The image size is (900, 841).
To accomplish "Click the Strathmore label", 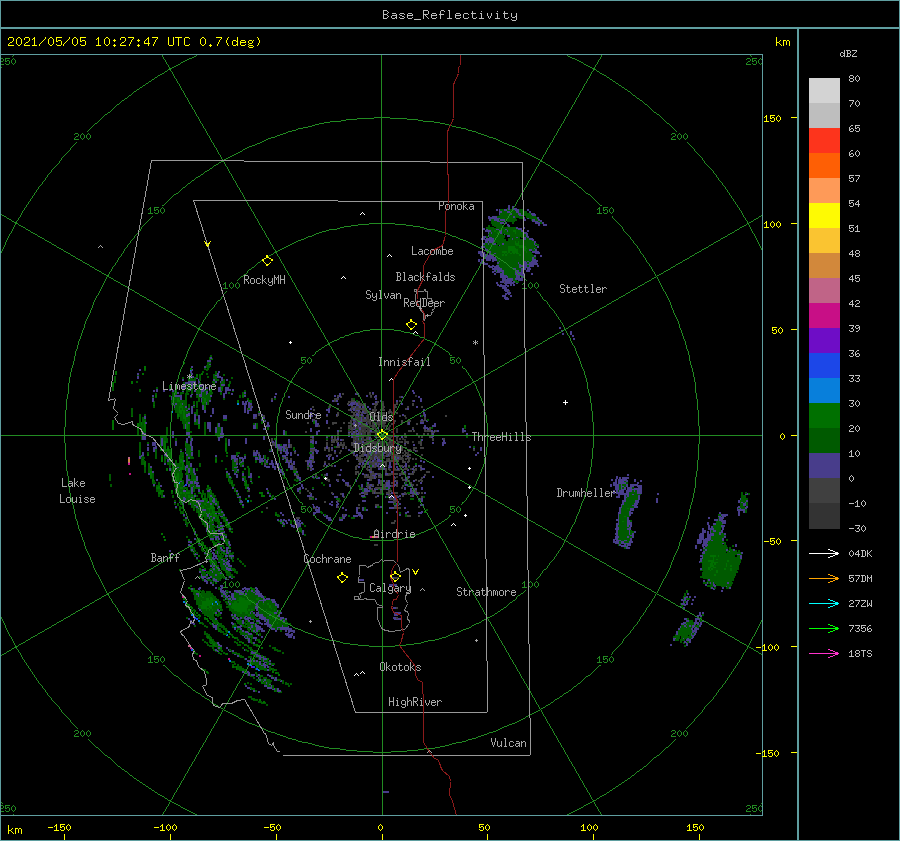I will (486, 592).
